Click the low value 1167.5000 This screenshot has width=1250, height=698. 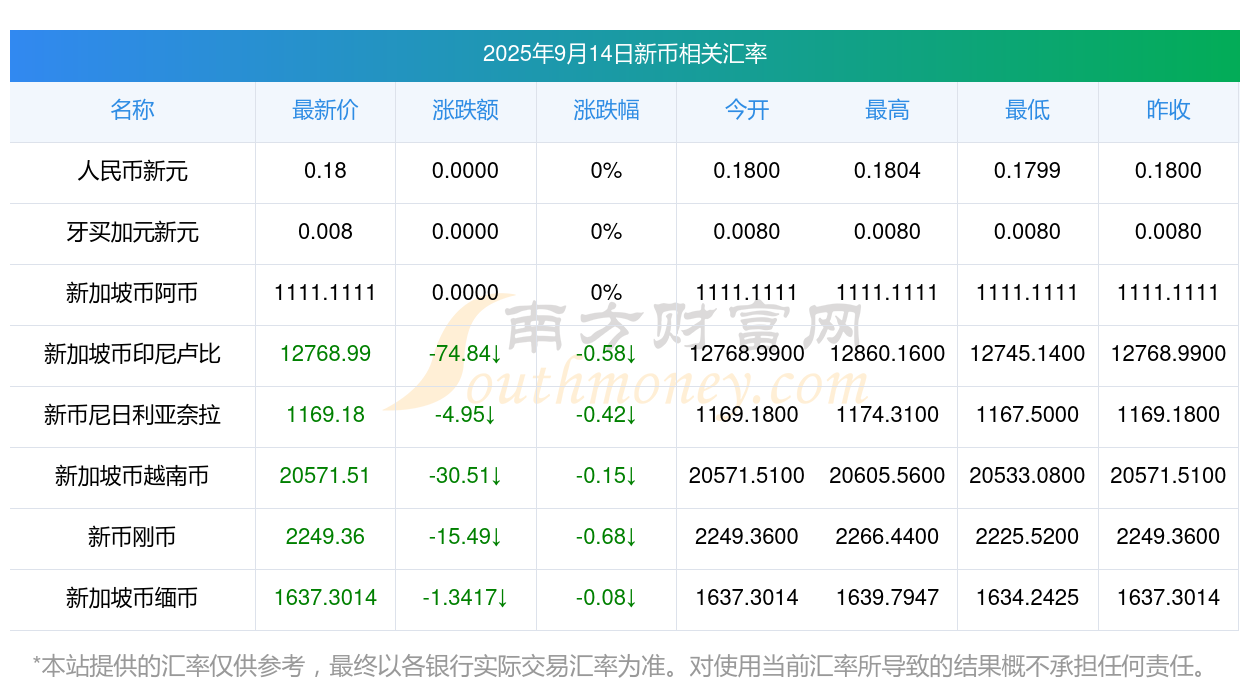point(1028,415)
